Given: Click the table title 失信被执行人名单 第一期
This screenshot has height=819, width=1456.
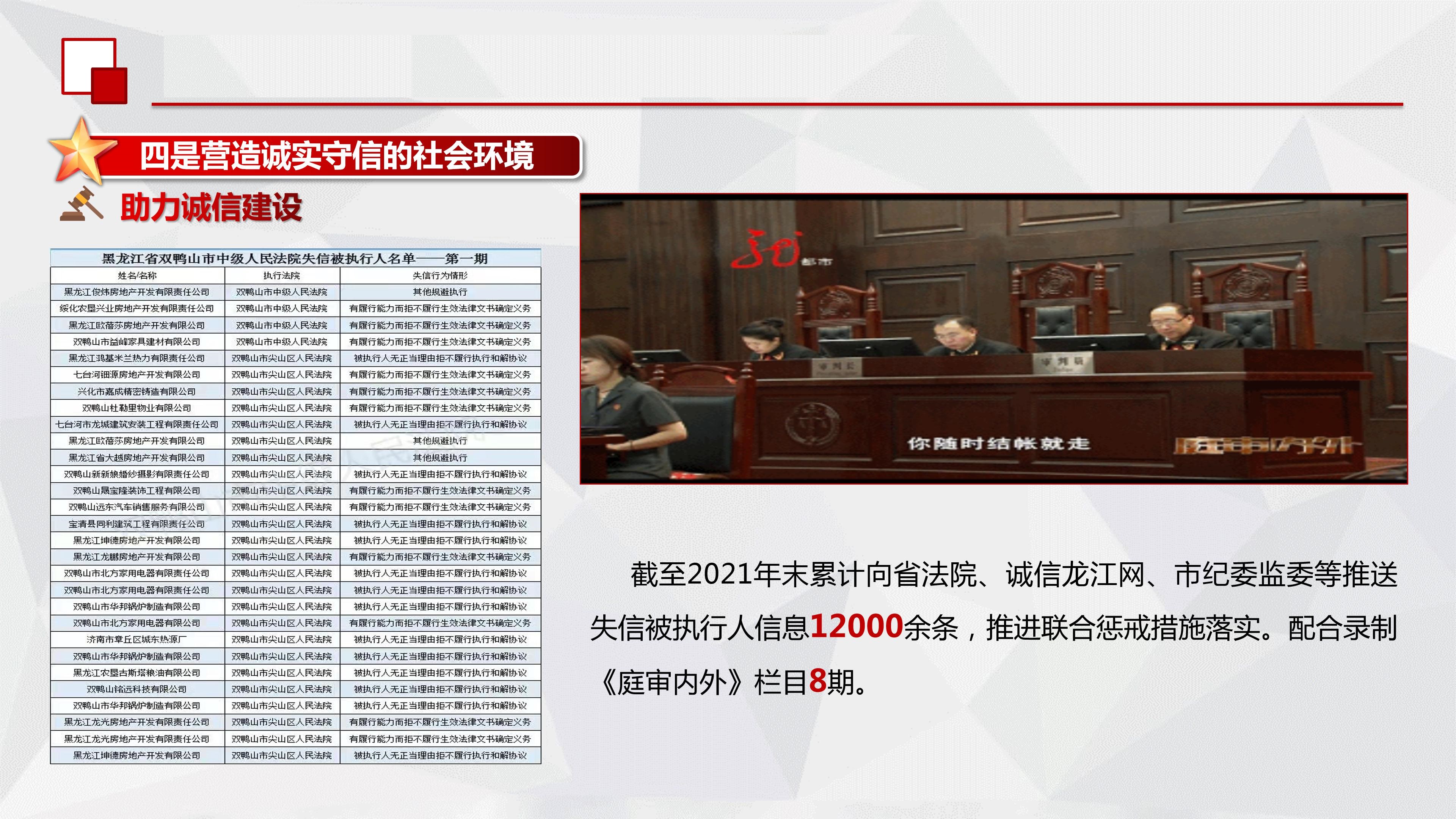Looking at the screenshot, I should pyautogui.click(x=295, y=259).
